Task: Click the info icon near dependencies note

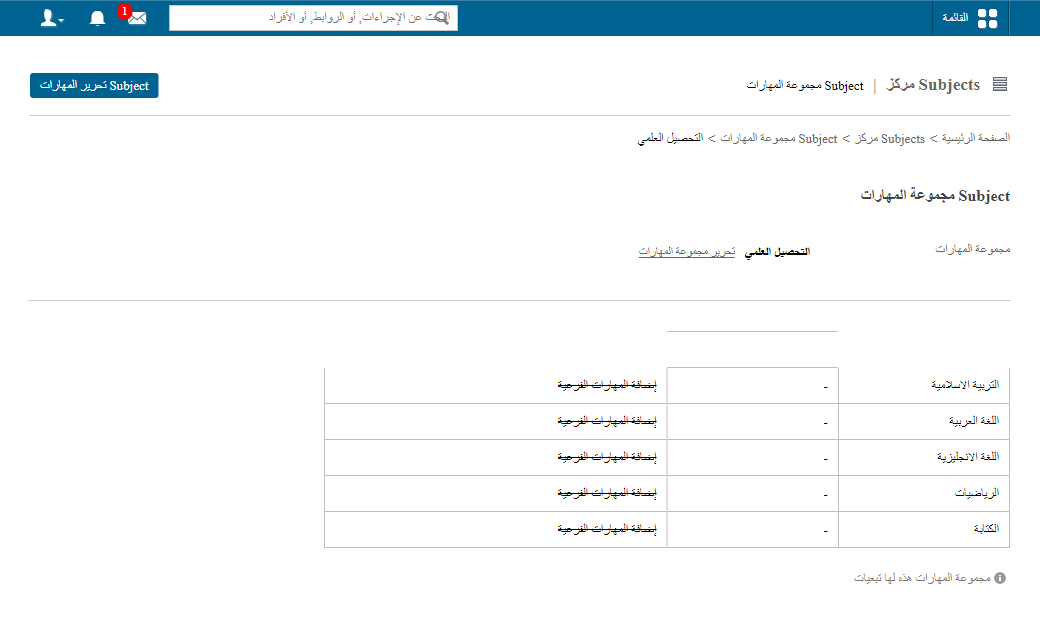Action: (x=1000, y=578)
